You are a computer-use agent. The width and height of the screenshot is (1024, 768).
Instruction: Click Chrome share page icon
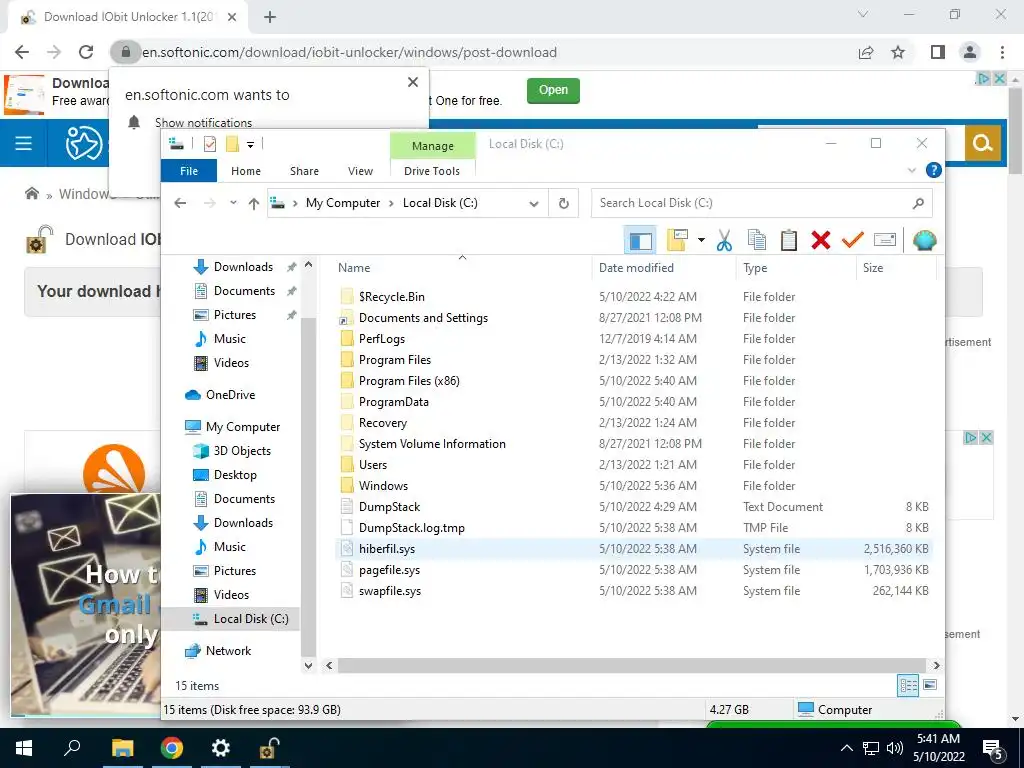[x=866, y=52]
